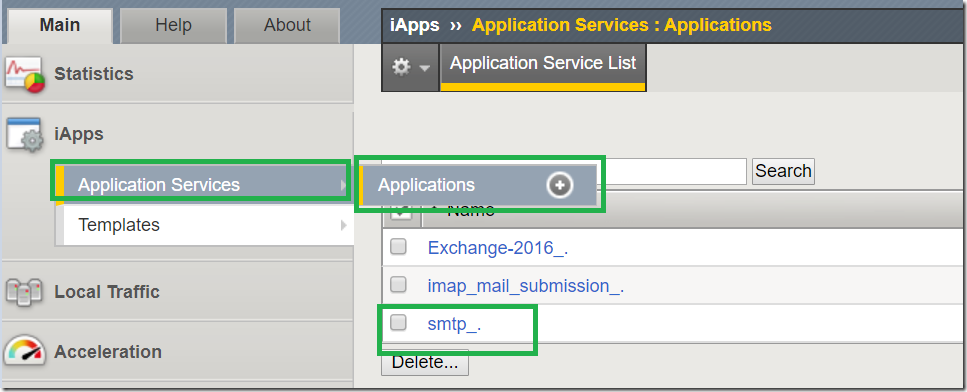
Task: Click the plus icon beside Applications
Action: pyautogui.click(x=560, y=185)
